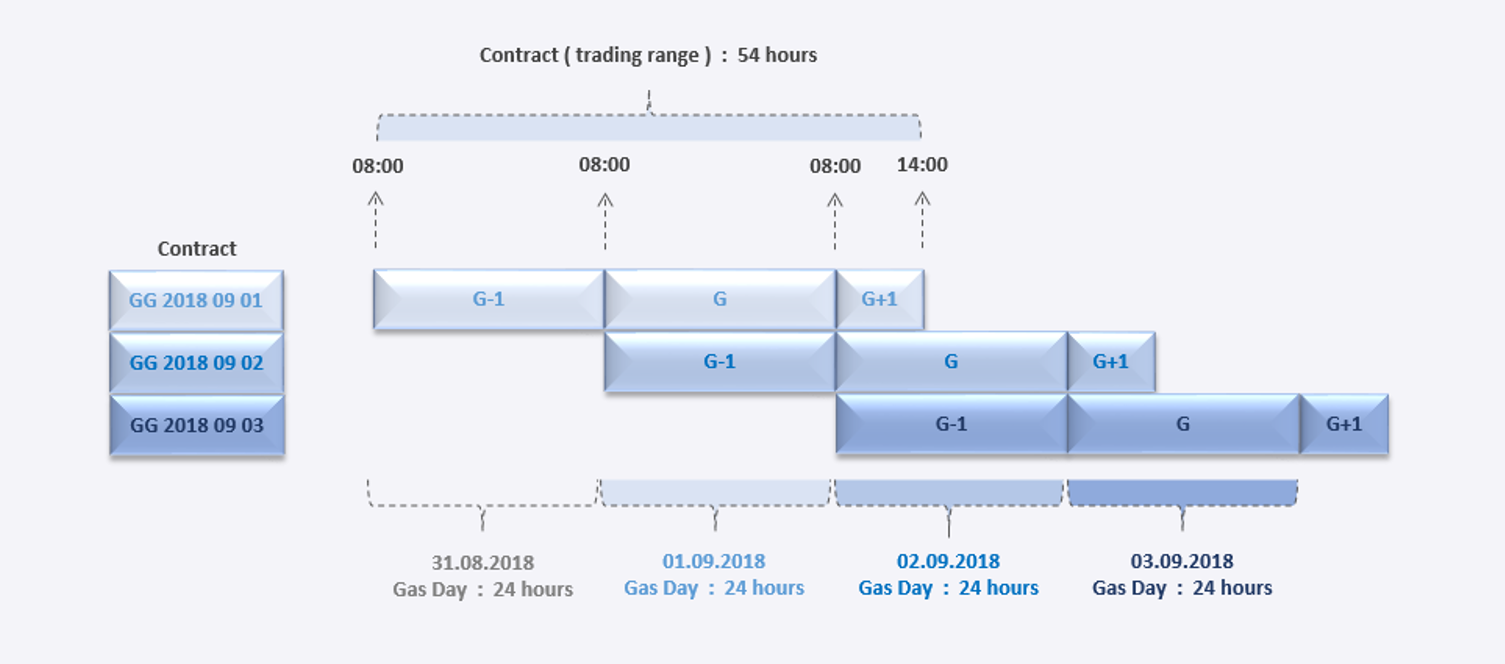The height and width of the screenshot is (664, 1505).
Task: Click the first 08:00 time marker
Action: click(x=378, y=166)
